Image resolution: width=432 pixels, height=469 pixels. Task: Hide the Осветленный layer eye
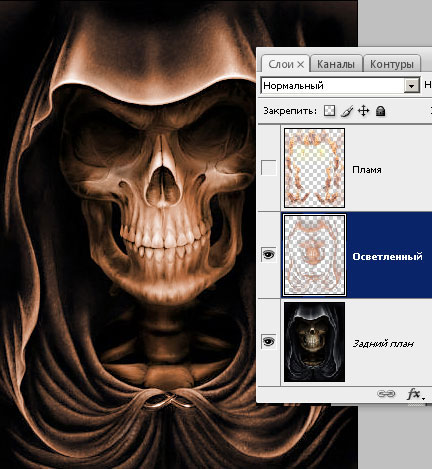(x=269, y=255)
